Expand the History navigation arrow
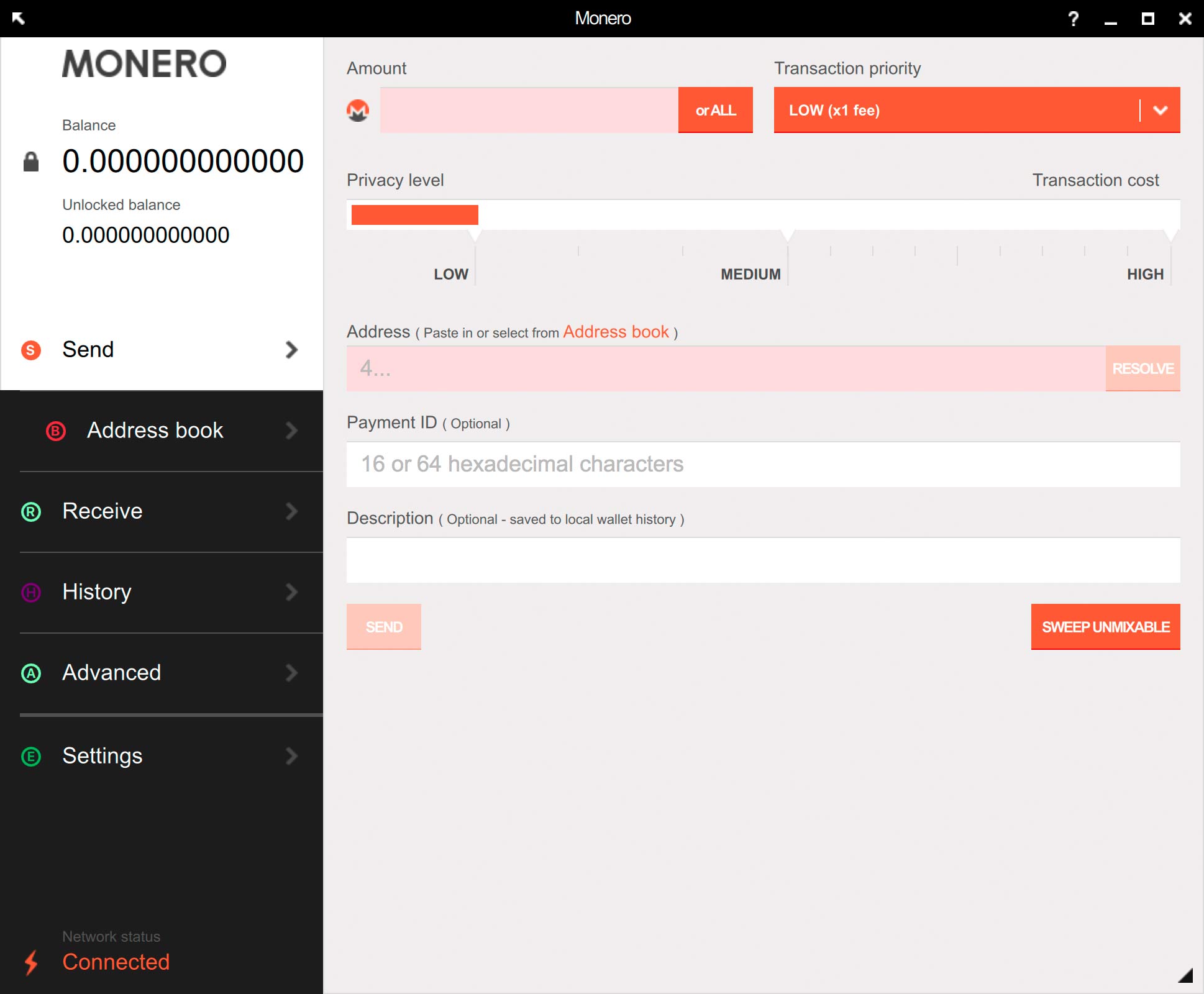1204x994 pixels. tap(291, 592)
